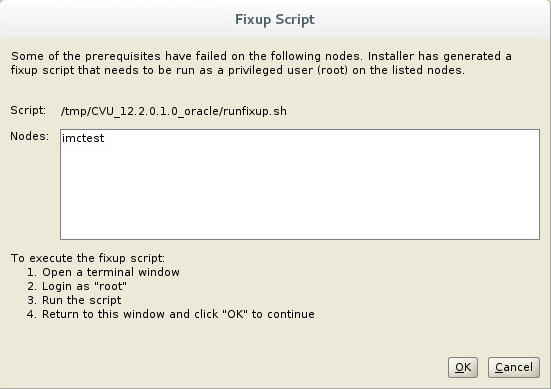Click "To execute the fixup script:" heading

coord(88,258)
